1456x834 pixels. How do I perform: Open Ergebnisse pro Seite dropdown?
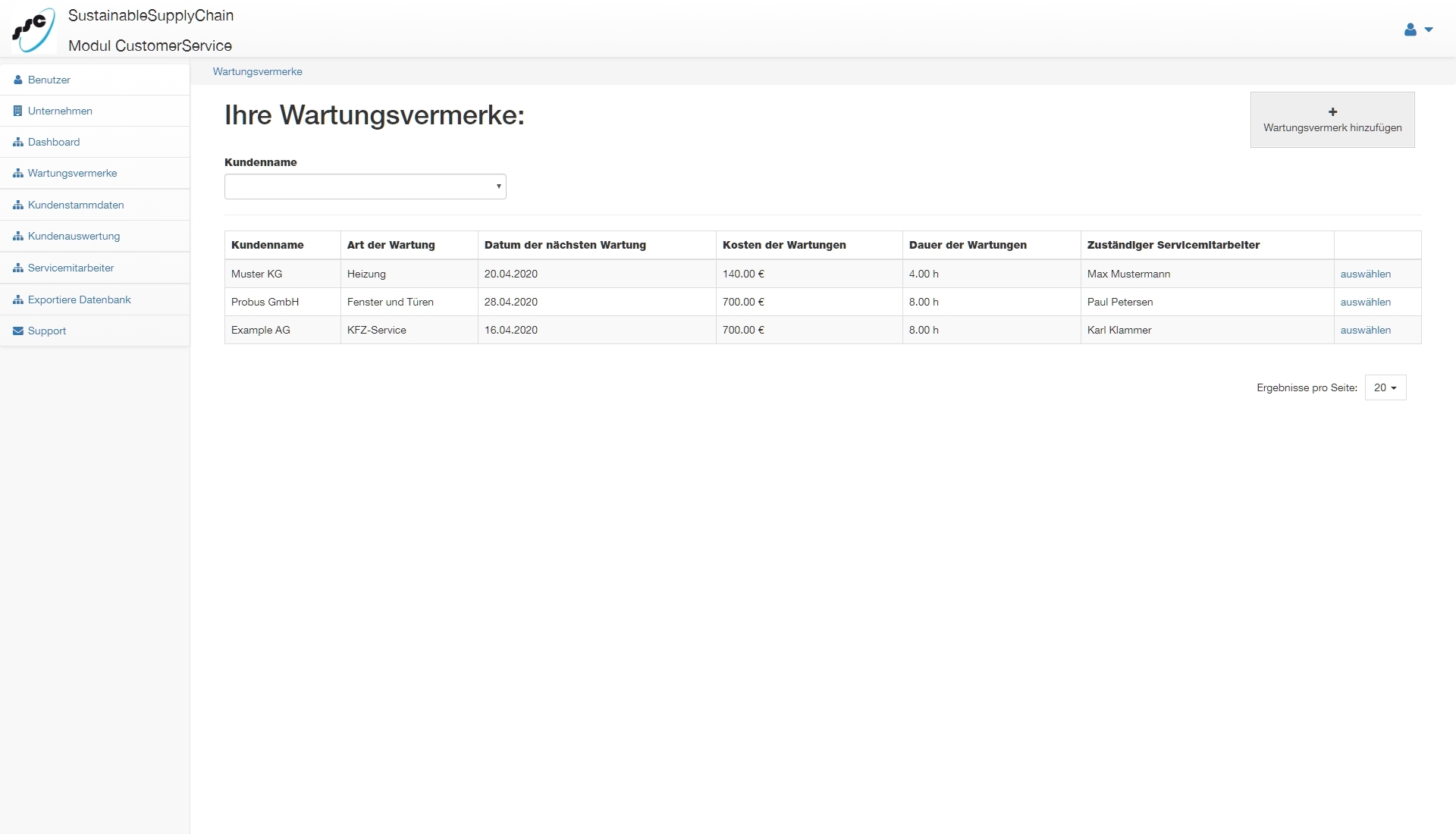pos(1385,387)
